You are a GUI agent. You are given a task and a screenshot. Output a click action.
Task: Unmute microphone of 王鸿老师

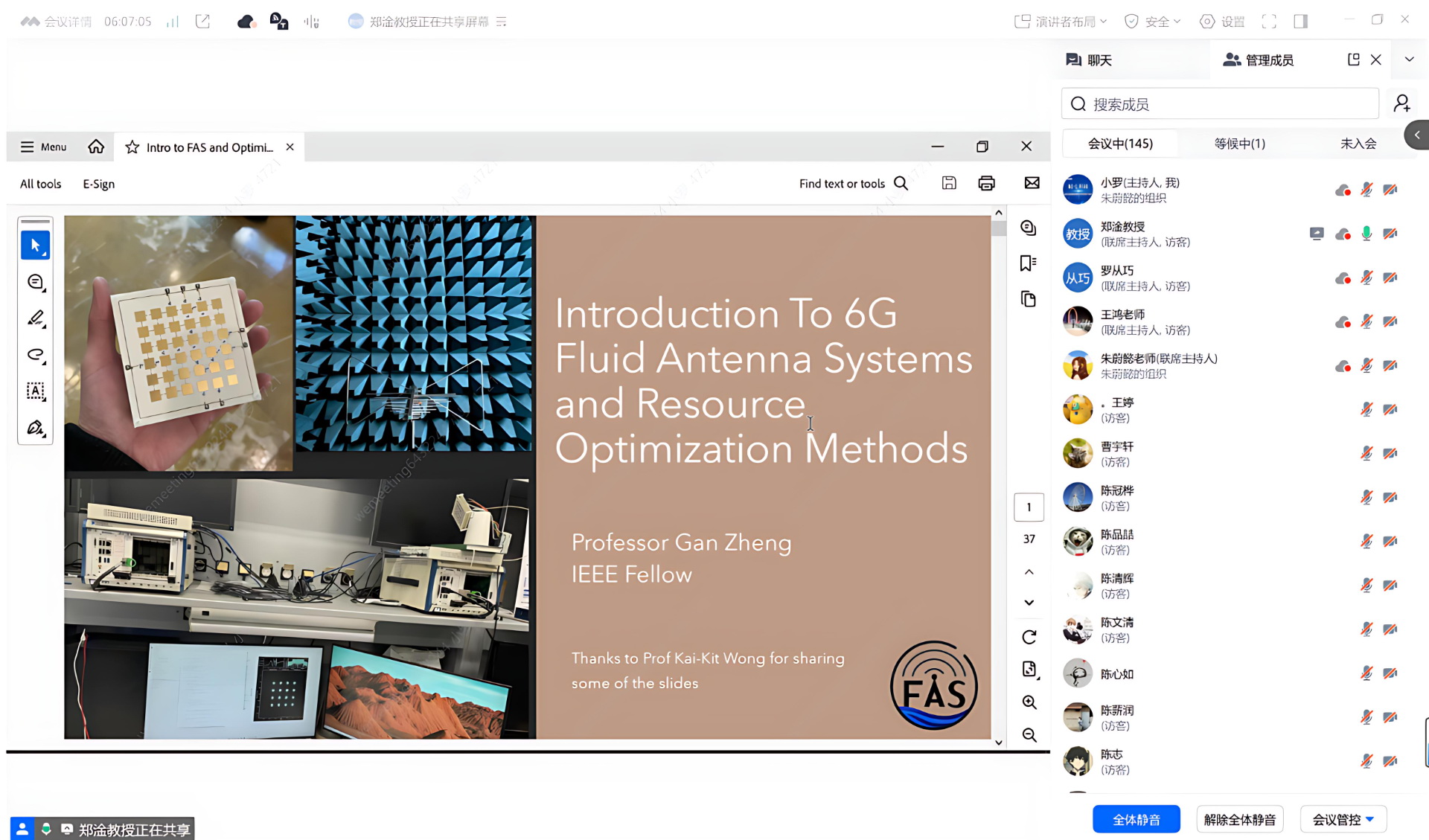[1366, 321]
